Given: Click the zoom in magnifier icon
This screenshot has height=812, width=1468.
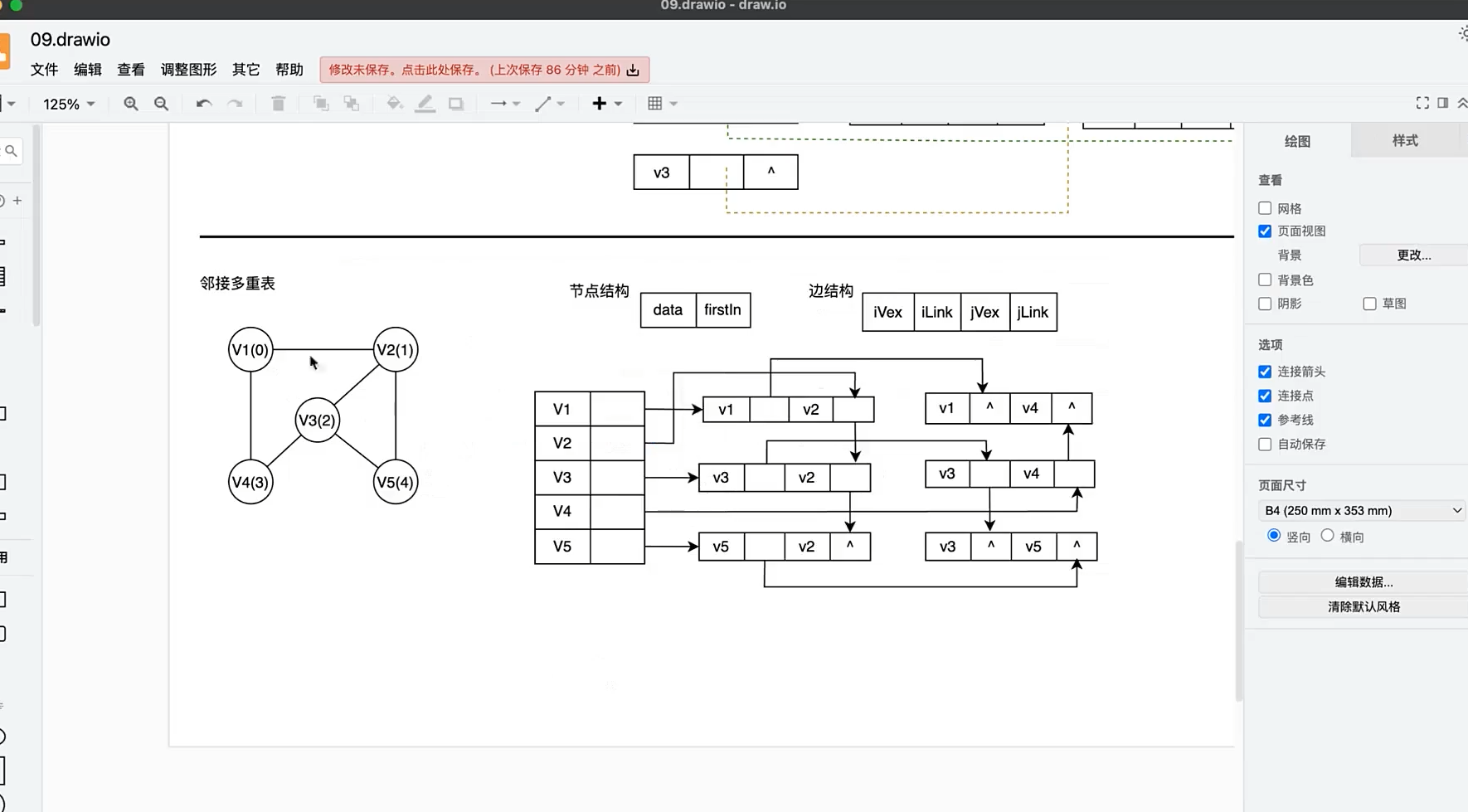Looking at the screenshot, I should pyautogui.click(x=130, y=104).
